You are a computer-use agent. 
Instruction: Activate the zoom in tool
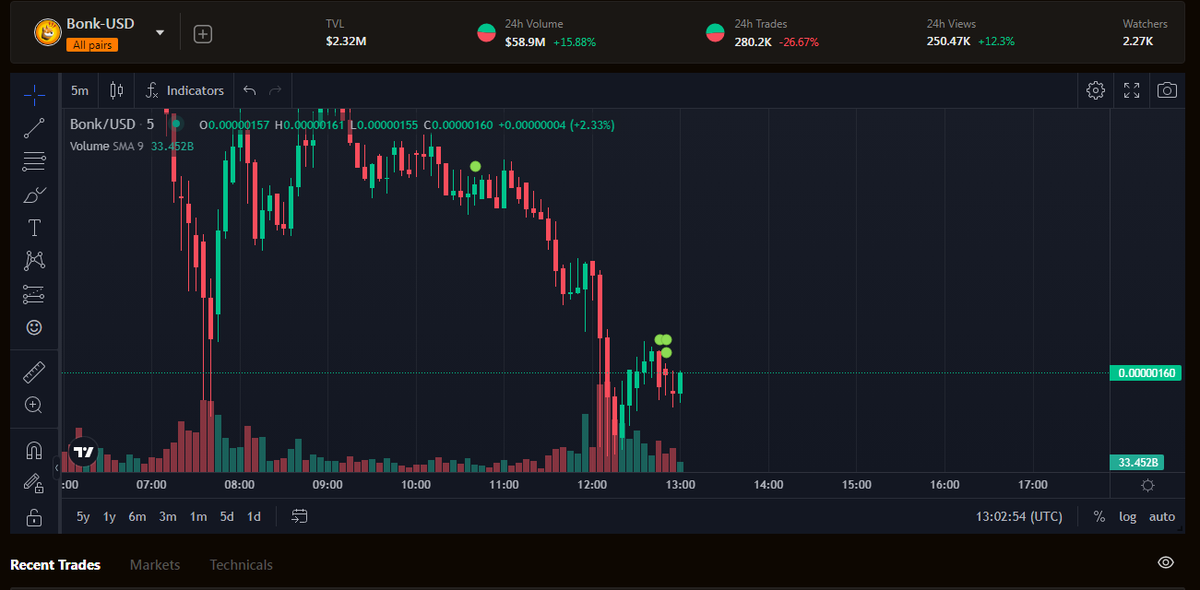click(x=34, y=405)
